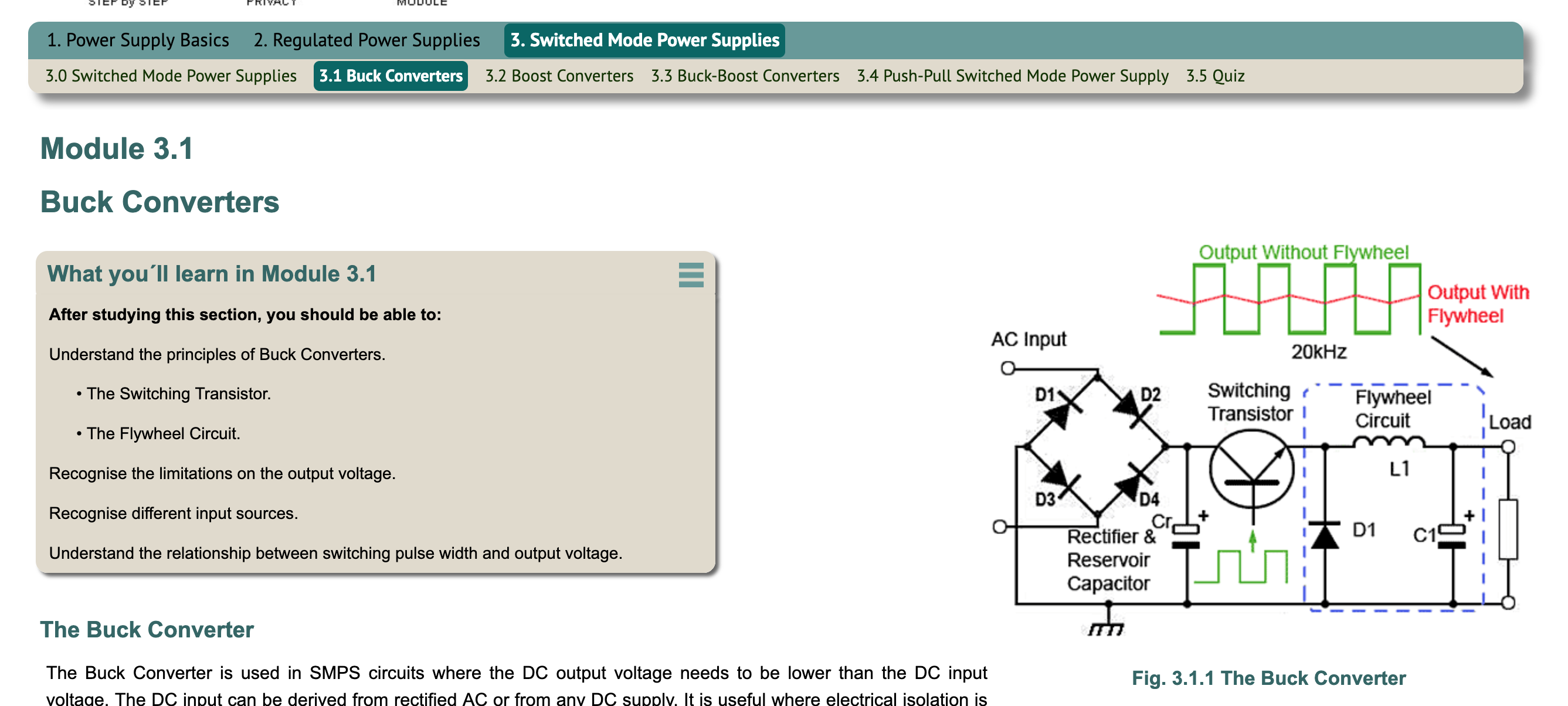Select the Switched Mode Power Supplies tab
The width and height of the screenshot is (1568, 706).
click(644, 40)
